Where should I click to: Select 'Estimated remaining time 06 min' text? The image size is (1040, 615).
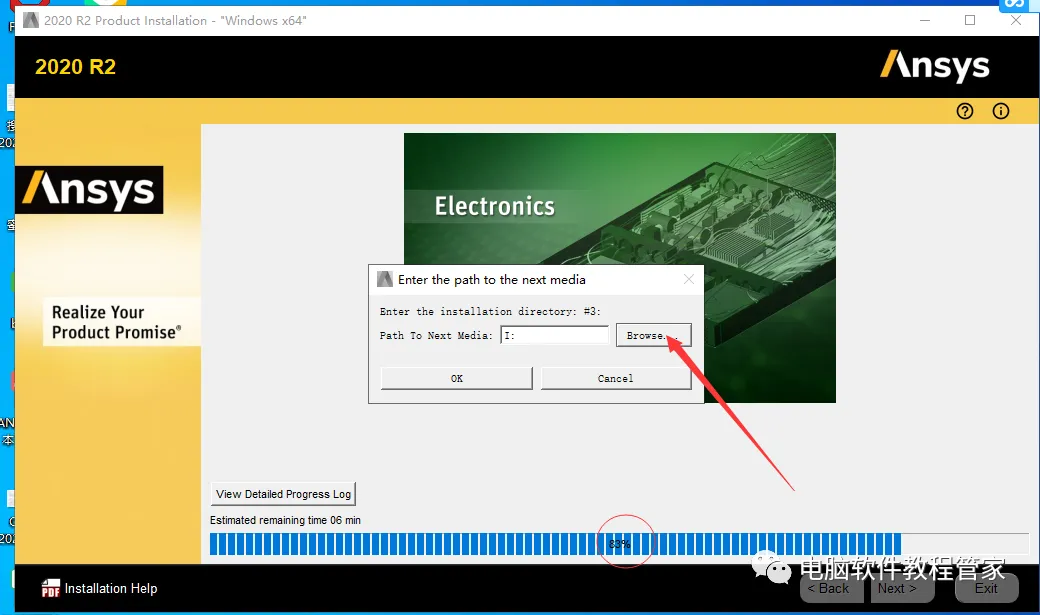(x=285, y=520)
